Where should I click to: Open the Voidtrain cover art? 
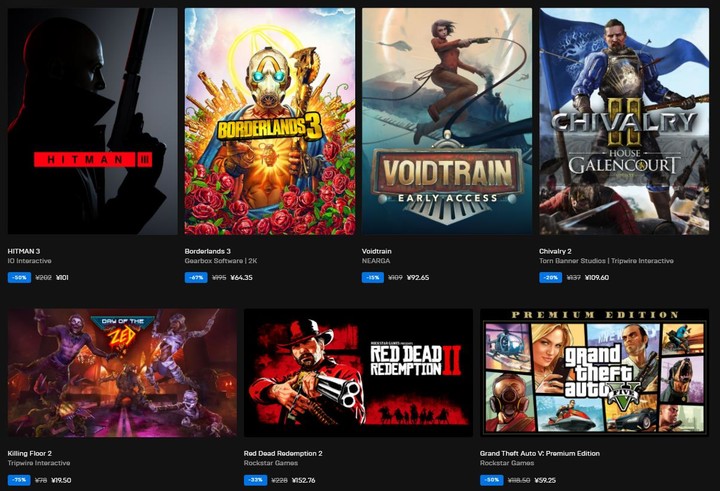pyautogui.click(x=447, y=121)
